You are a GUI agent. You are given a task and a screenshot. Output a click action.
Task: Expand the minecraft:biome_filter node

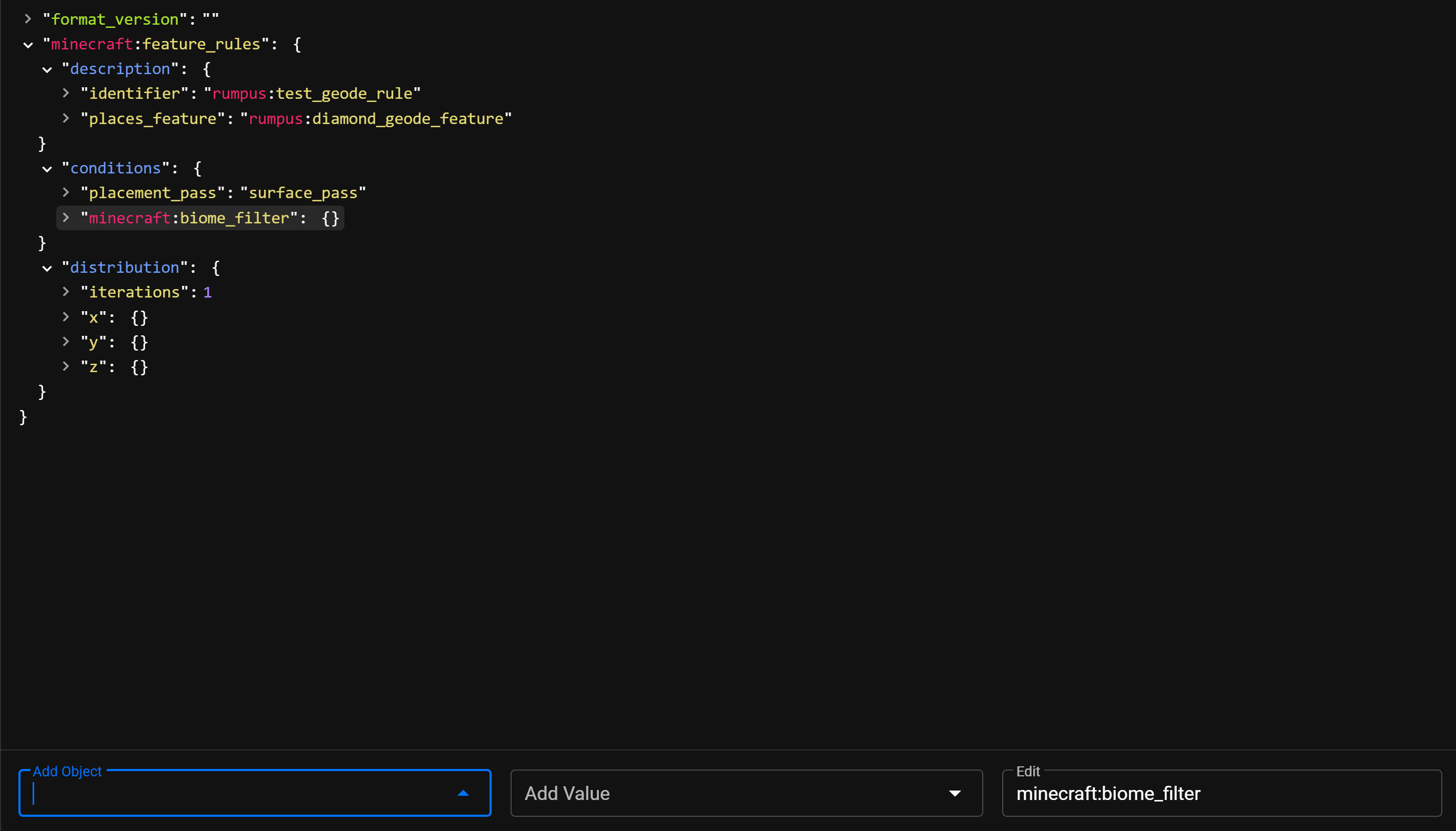pyautogui.click(x=67, y=218)
